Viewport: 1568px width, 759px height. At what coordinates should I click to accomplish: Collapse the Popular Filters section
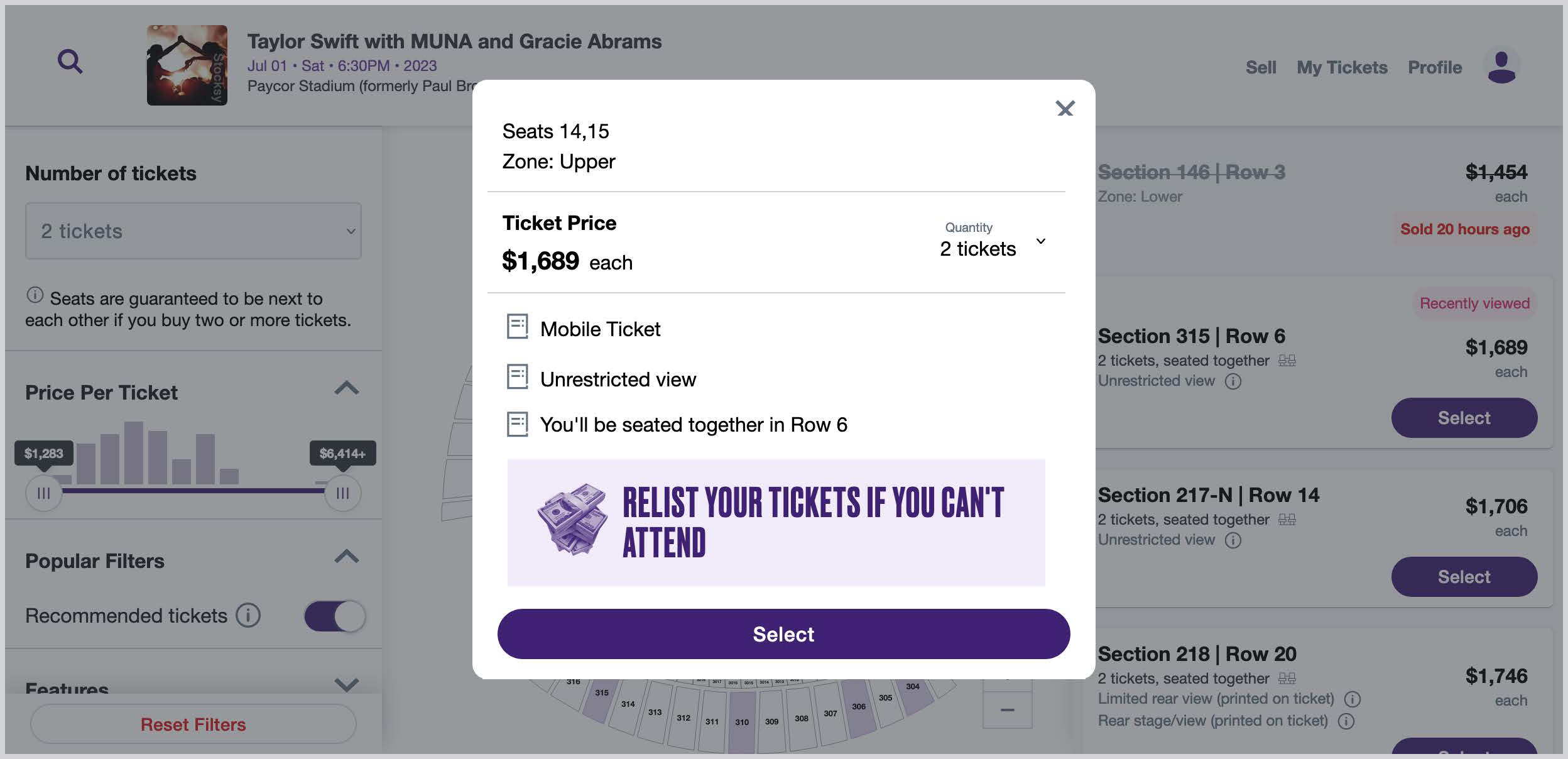pyautogui.click(x=346, y=557)
